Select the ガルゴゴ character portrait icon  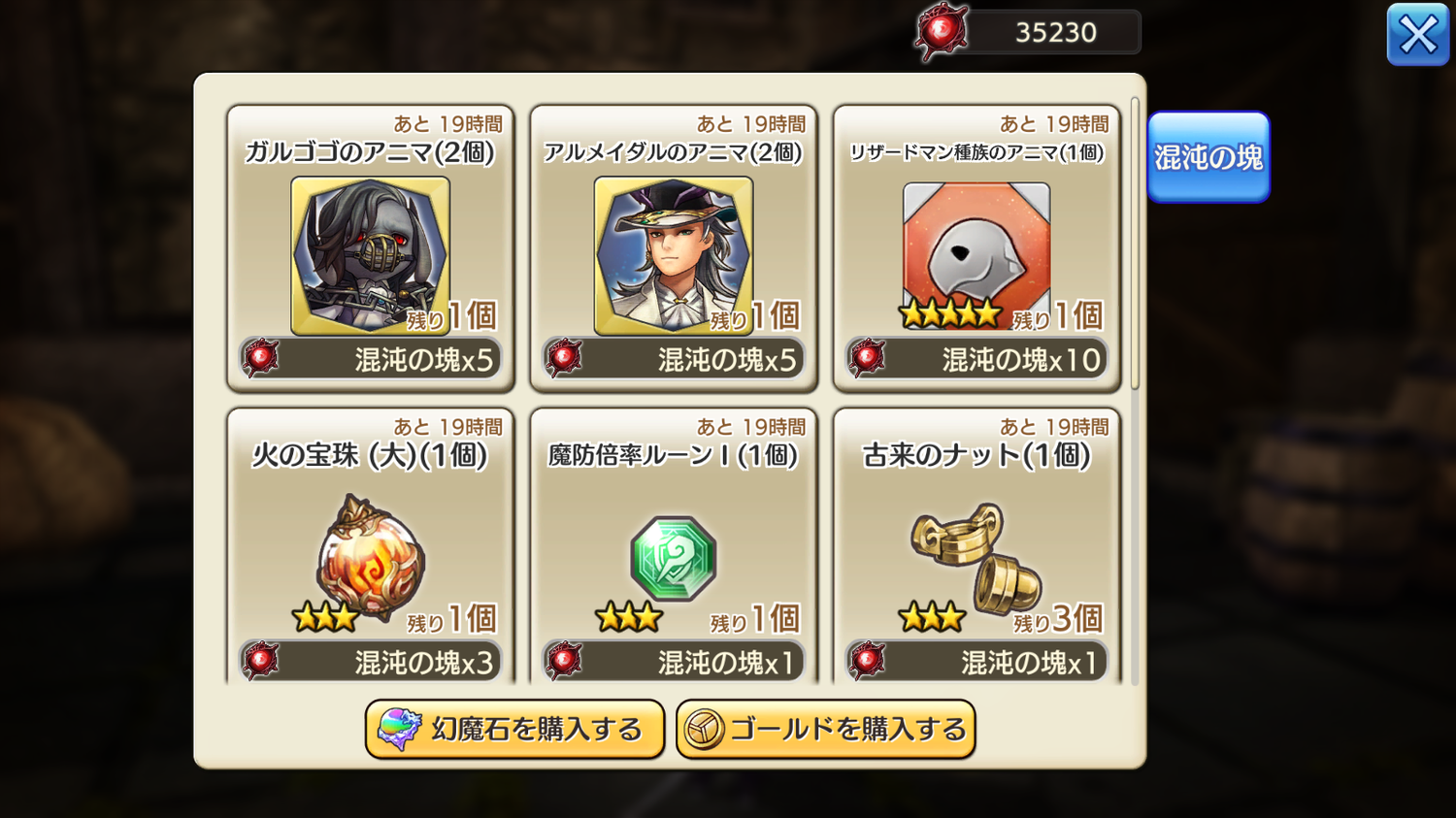tap(370, 256)
